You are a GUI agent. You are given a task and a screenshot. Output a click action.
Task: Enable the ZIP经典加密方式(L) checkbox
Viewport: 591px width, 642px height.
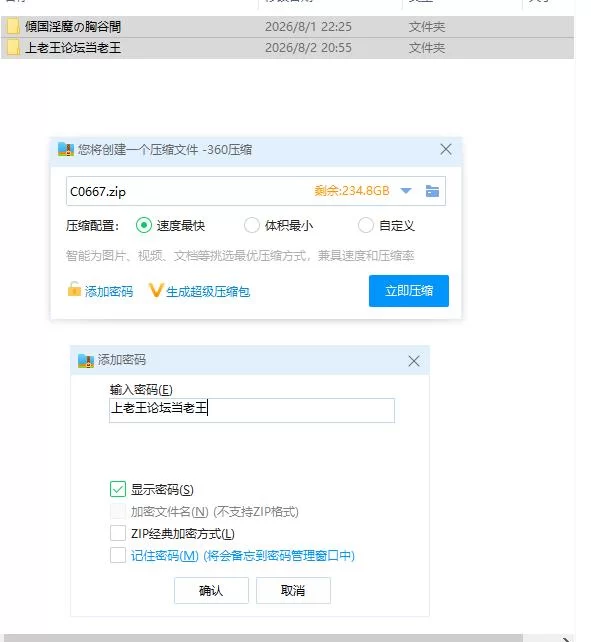click(118, 533)
